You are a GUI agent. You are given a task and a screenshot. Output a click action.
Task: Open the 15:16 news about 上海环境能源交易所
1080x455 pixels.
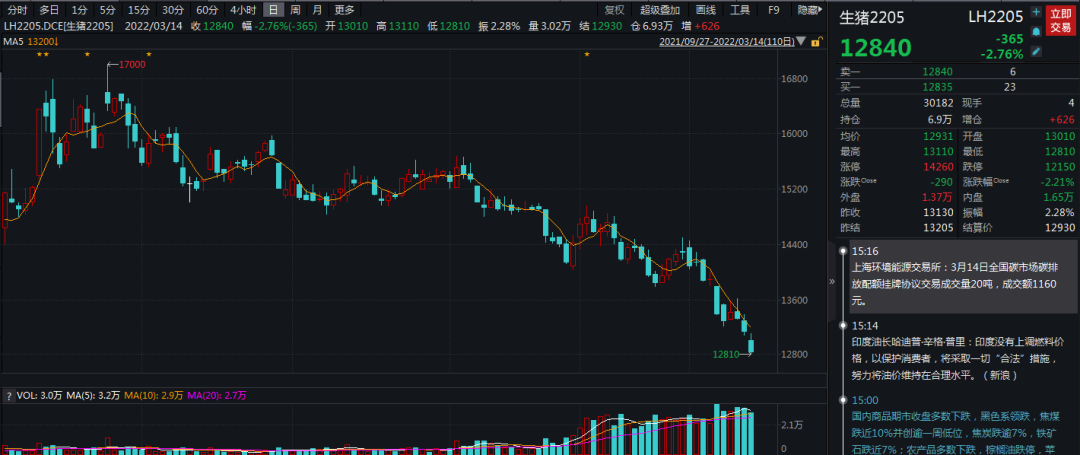[962, 276]
